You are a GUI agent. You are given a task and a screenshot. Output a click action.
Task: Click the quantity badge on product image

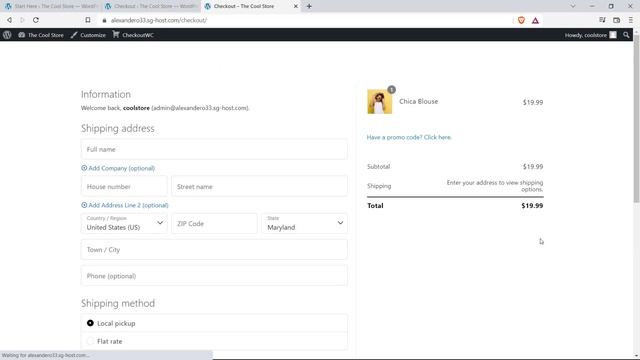391,89
